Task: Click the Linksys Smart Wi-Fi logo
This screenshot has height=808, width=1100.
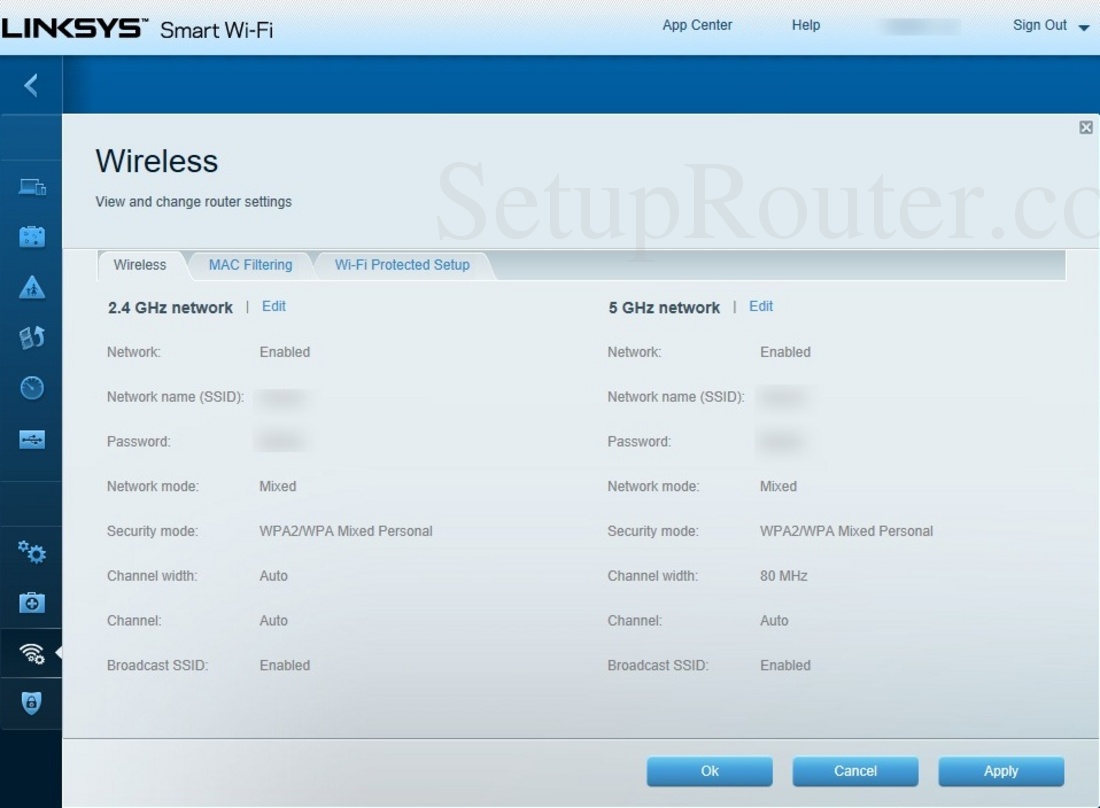Action: [137, 29]
